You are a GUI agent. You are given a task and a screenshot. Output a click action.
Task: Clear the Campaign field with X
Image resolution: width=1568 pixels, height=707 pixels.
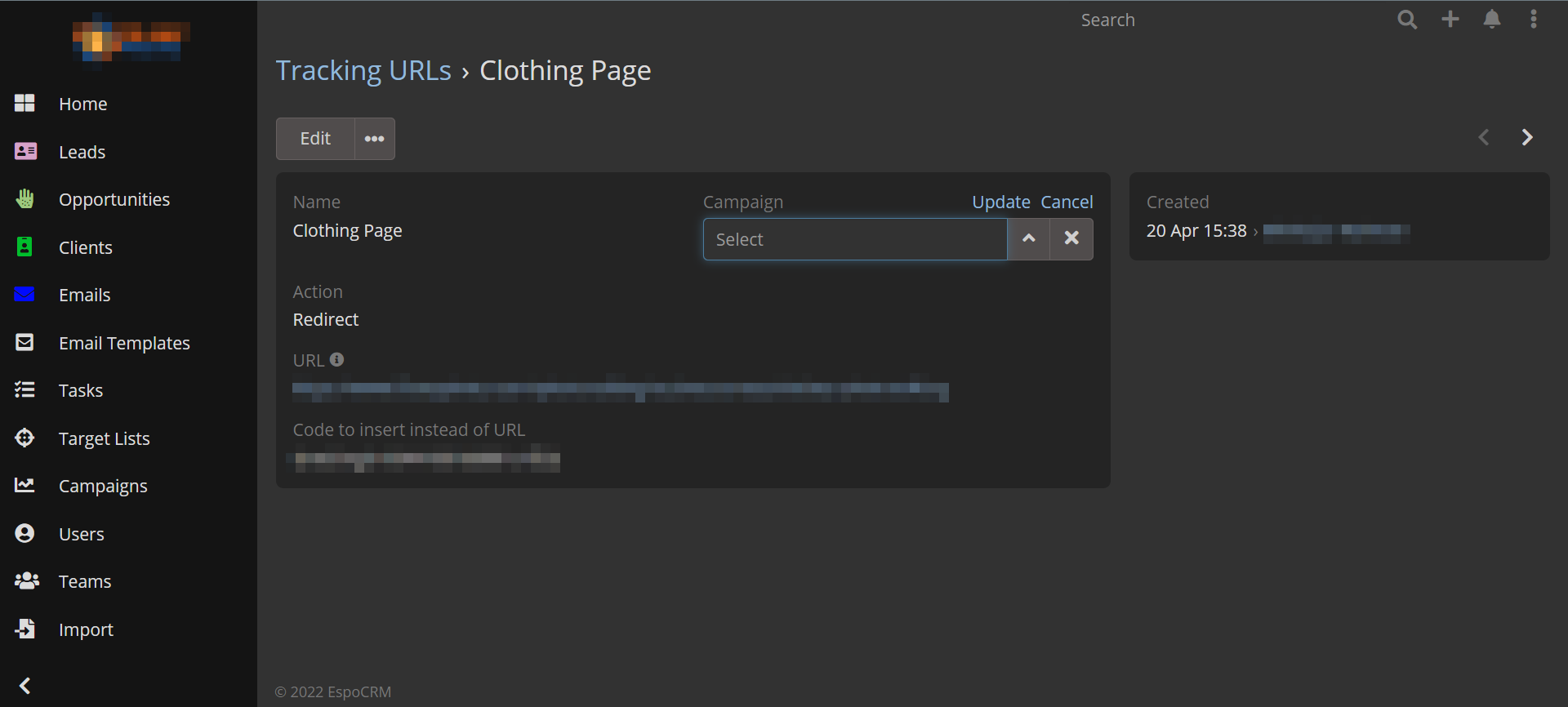(1071, 238)
